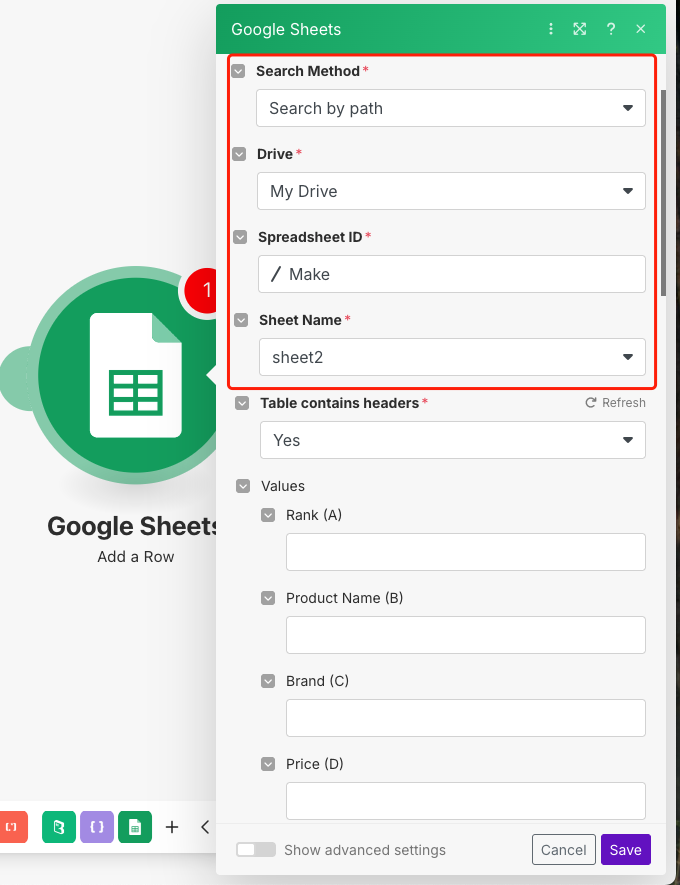Click the green Google Sheets favorite icon

click(135, 827)
